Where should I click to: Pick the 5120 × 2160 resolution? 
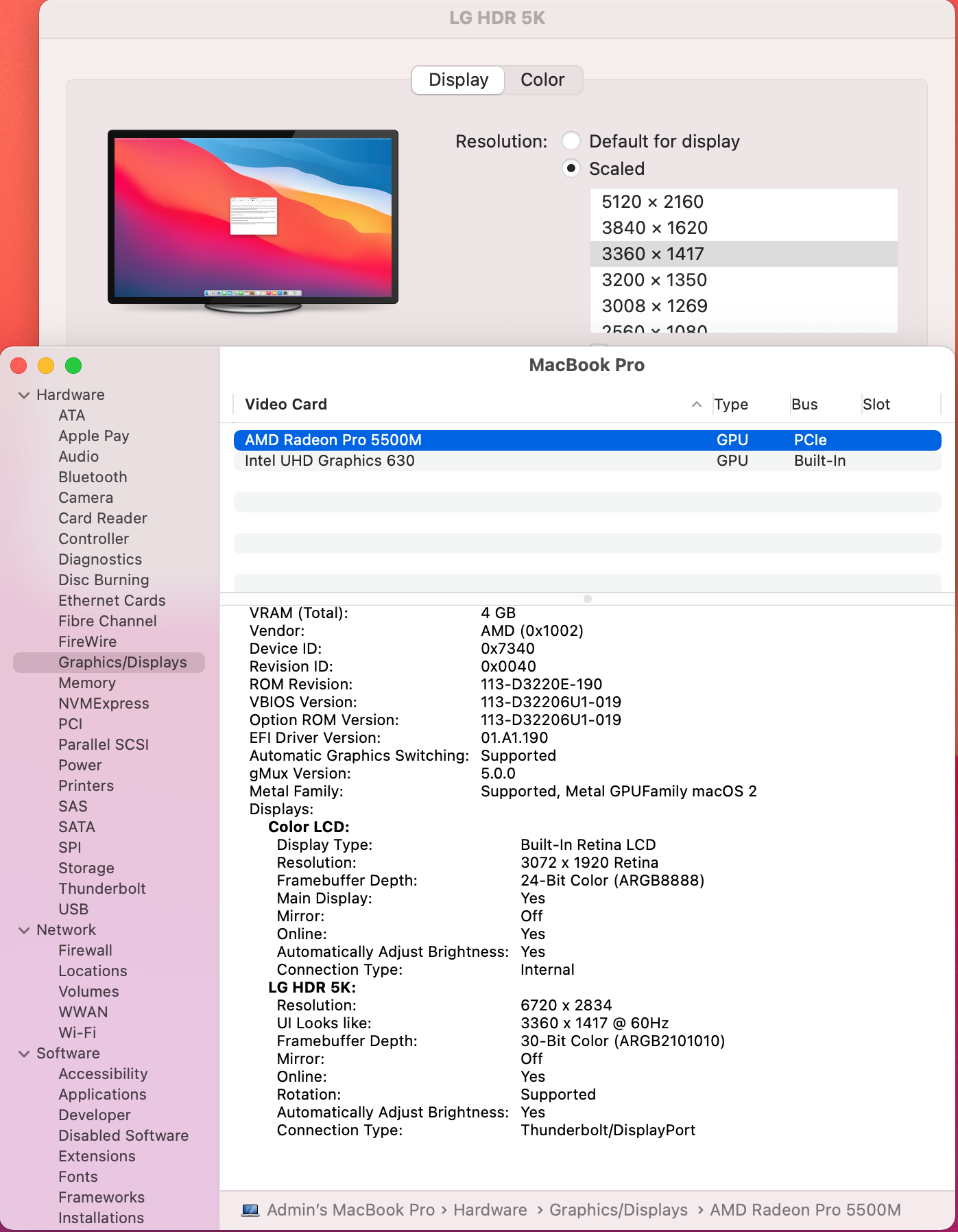[x=743, y=202]
